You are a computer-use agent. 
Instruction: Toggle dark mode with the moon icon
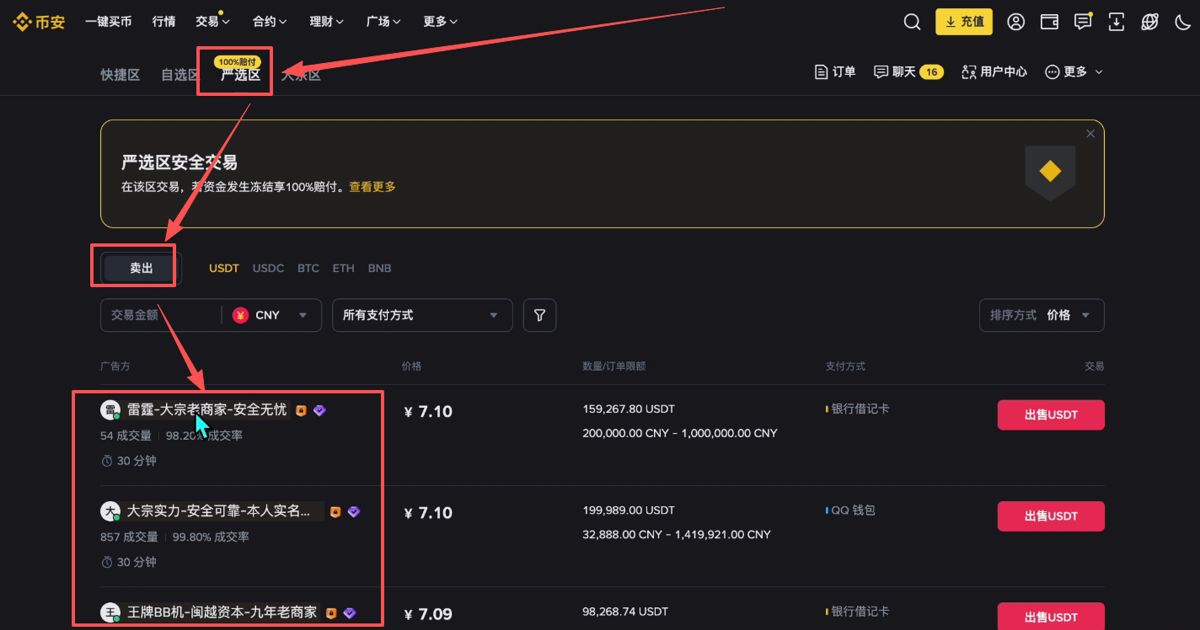pos(1183,20)
